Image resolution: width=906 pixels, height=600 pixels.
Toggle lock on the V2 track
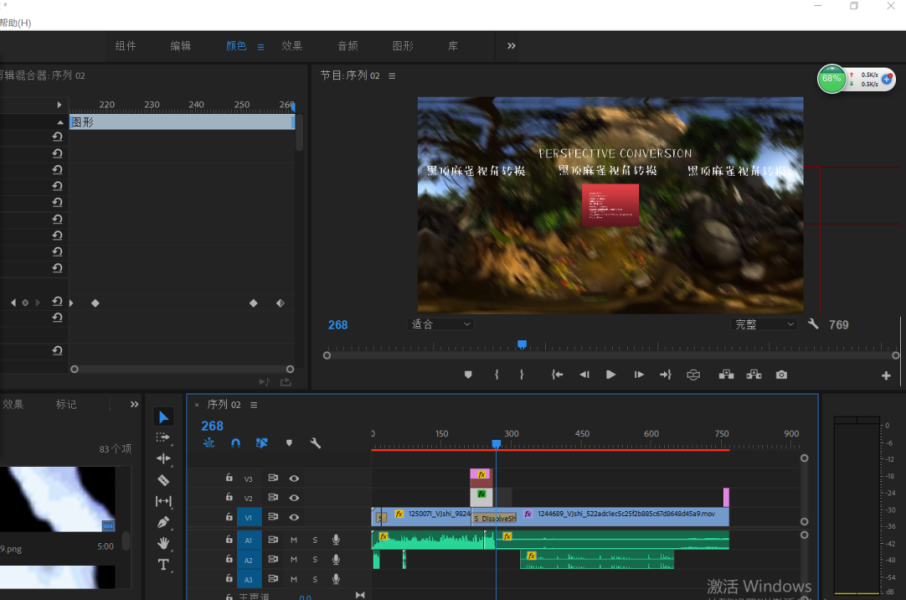coord(229,498)
